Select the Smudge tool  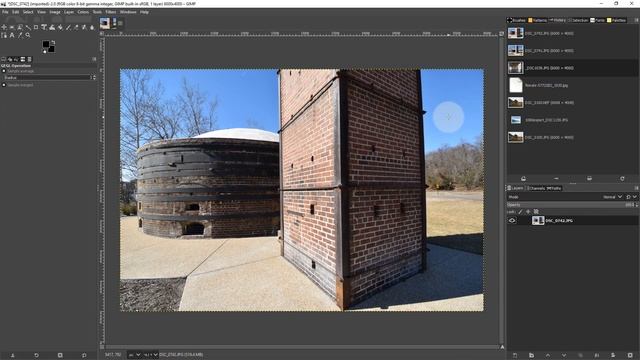coord(92,27)
